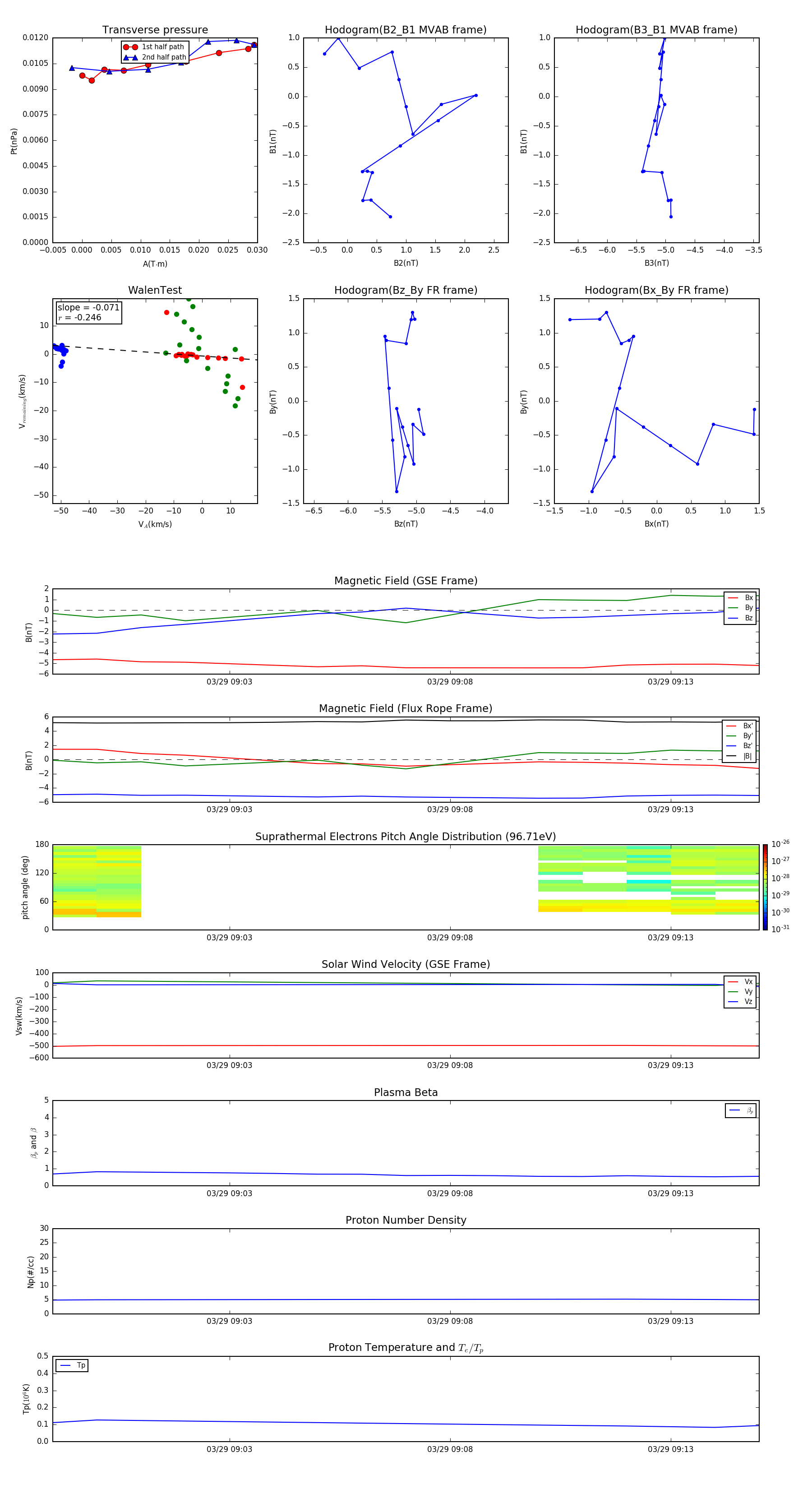Click "03/29 09:08" tick under Solar Wind Velocity plot
The height and width of the screenshot is (1489, 812).
click(x=450, y=1065)
